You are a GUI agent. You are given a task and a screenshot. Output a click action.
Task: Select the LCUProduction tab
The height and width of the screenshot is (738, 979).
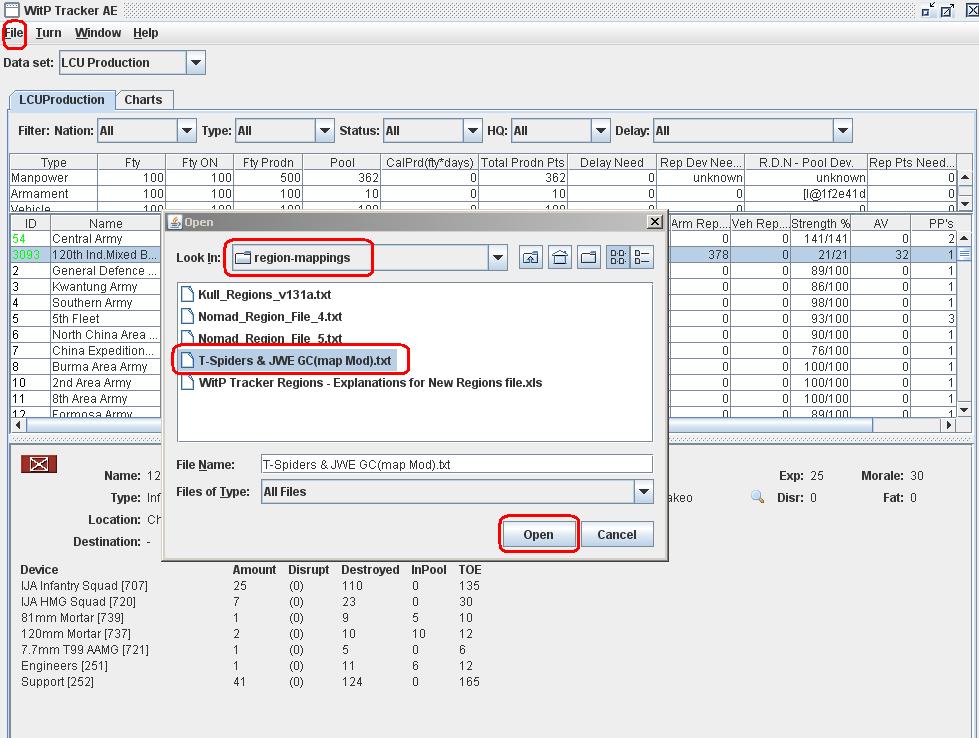point(62,99)
